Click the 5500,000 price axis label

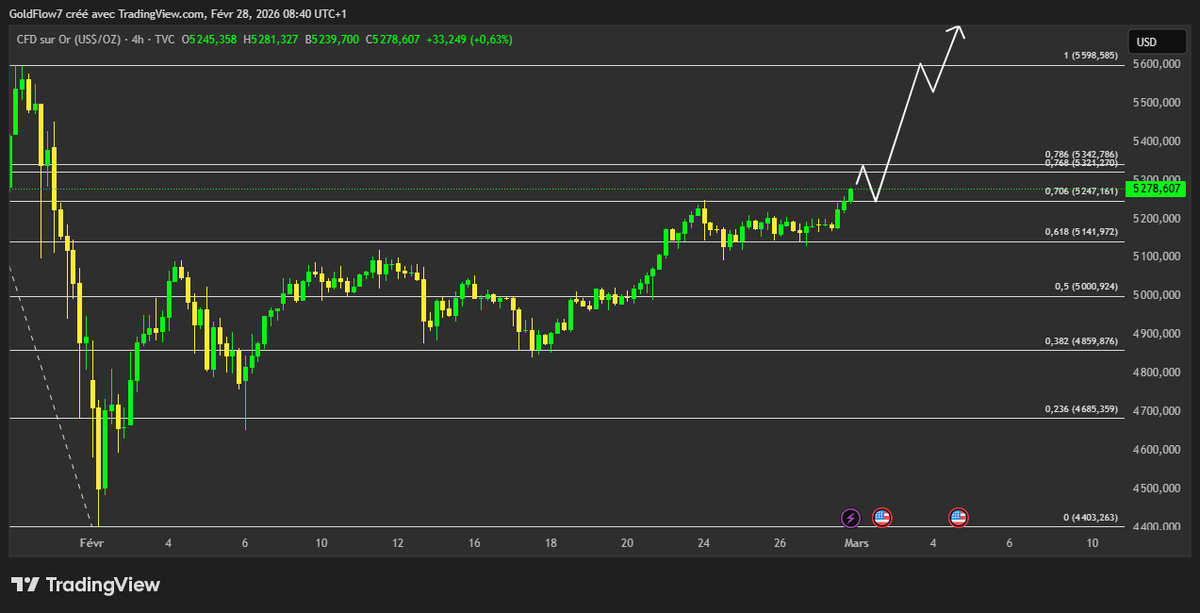[1155, 103]
